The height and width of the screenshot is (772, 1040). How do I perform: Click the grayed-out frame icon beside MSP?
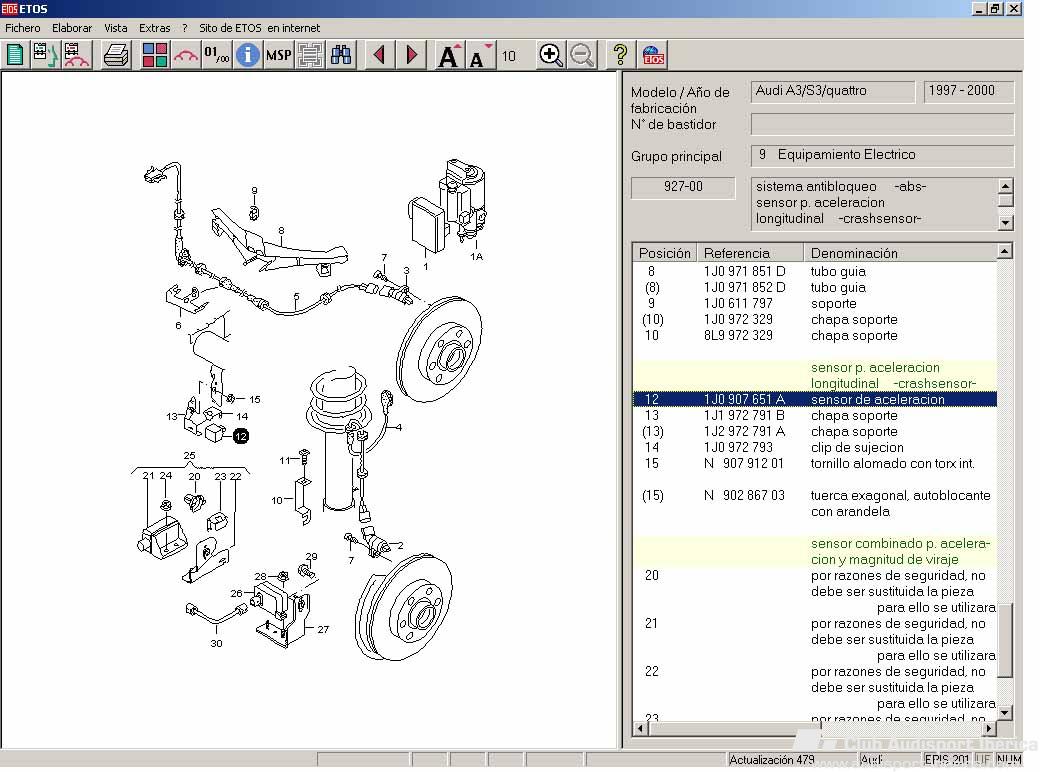[x=310, y=55]
